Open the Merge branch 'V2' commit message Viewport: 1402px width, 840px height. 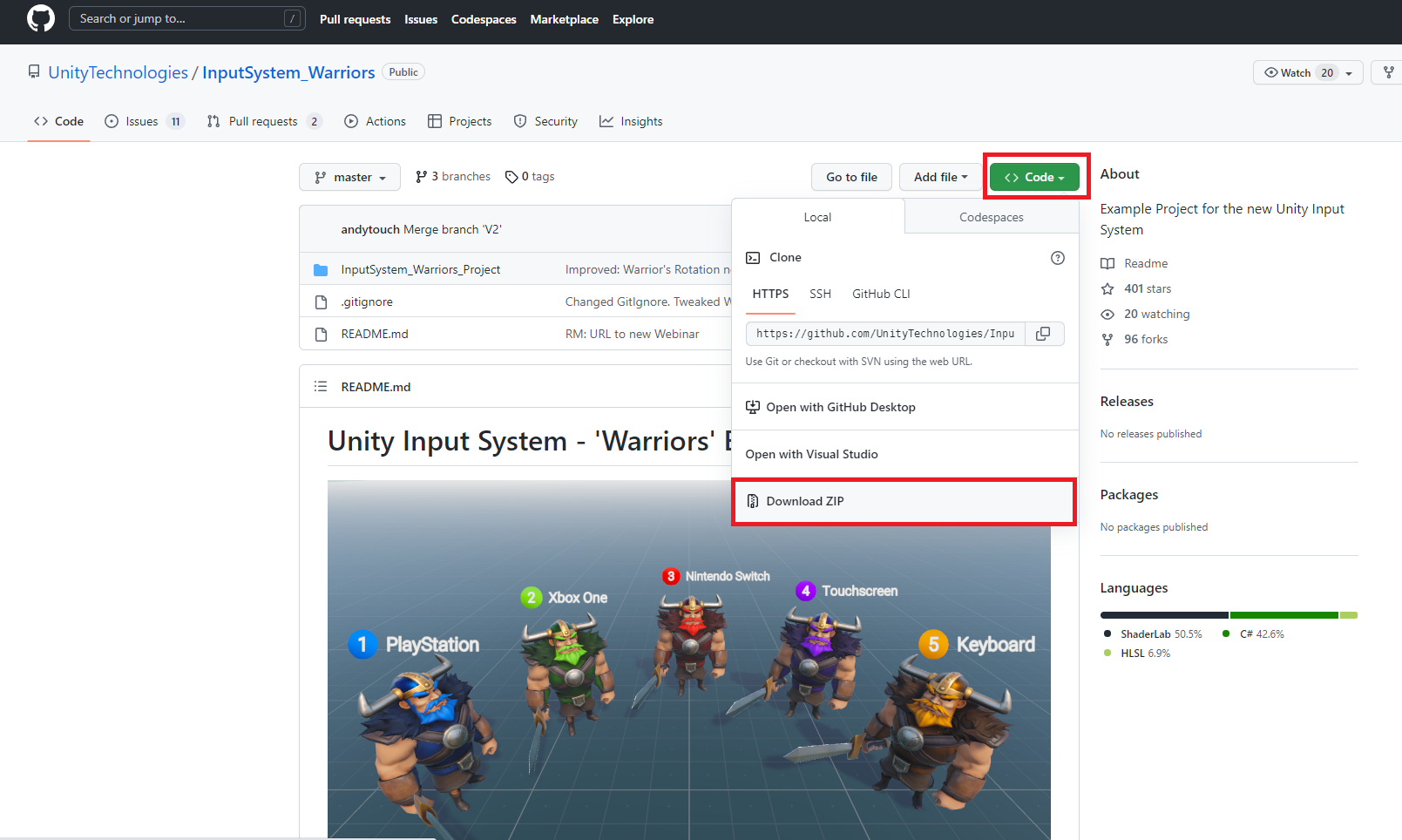pyautogui.click(x=452, y=229)
